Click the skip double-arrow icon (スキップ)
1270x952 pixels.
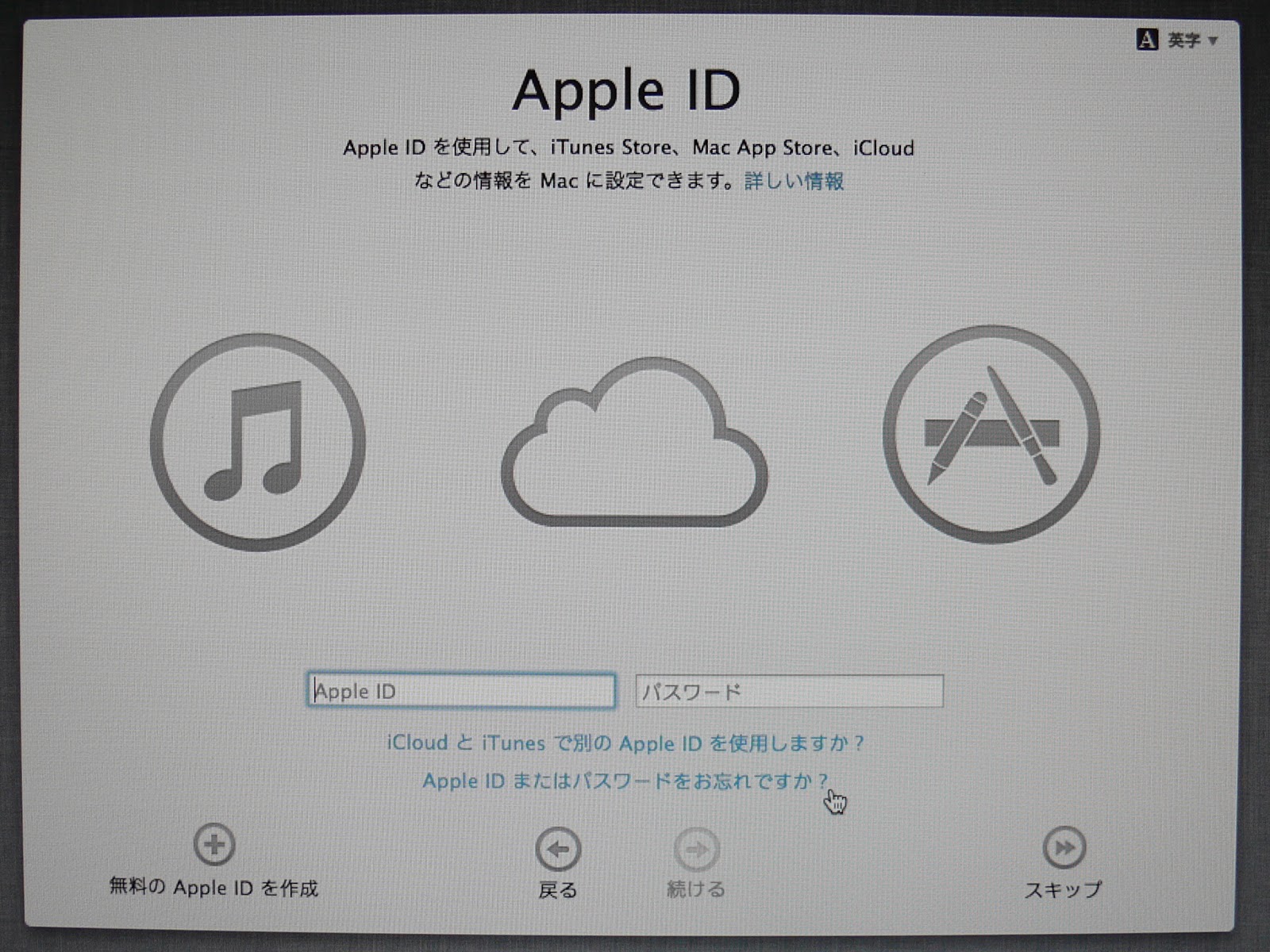coord(1064,847)
